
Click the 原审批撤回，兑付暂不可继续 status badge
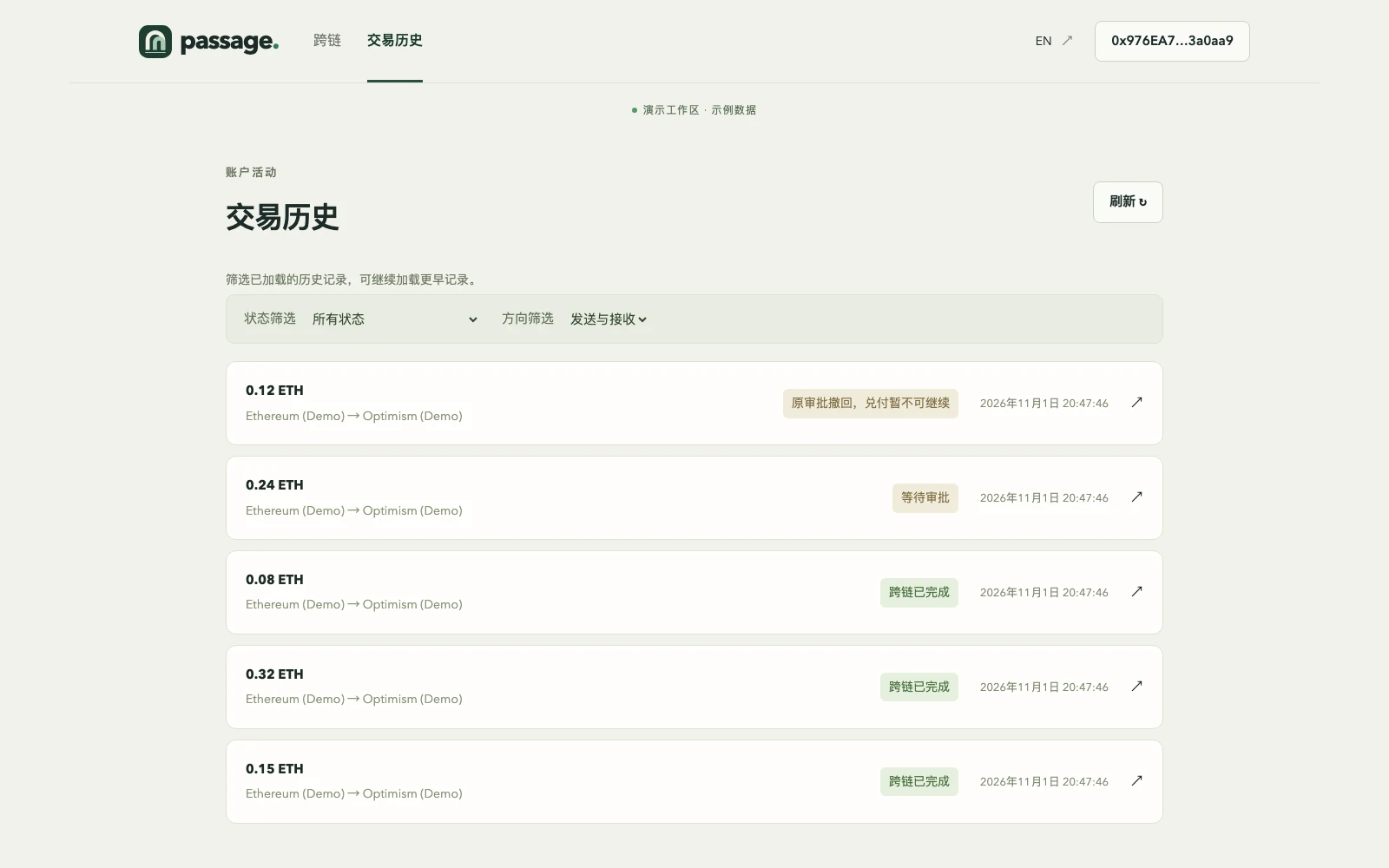pos(871,404)
